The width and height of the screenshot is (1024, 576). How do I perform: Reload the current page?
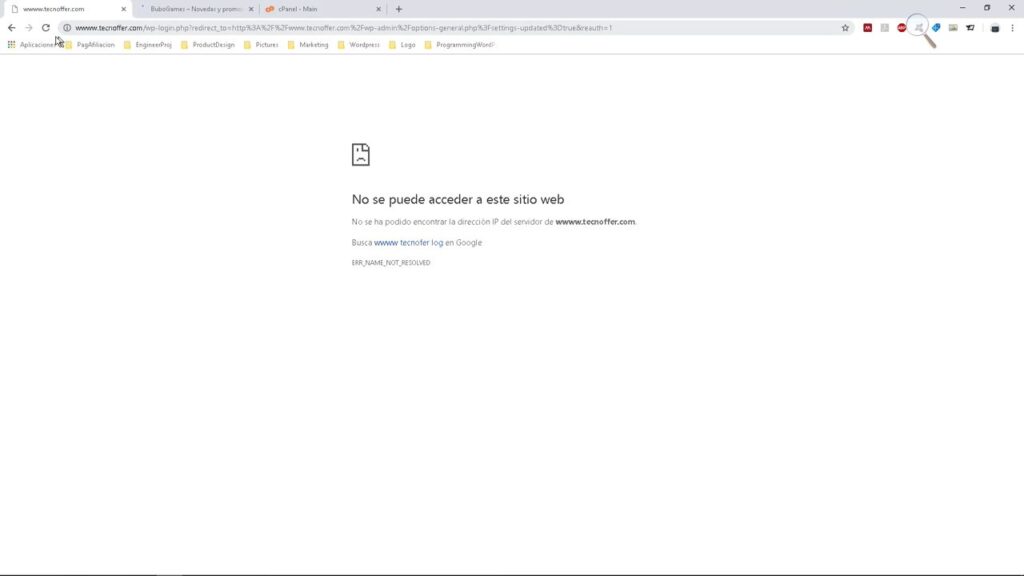[46, 28]
